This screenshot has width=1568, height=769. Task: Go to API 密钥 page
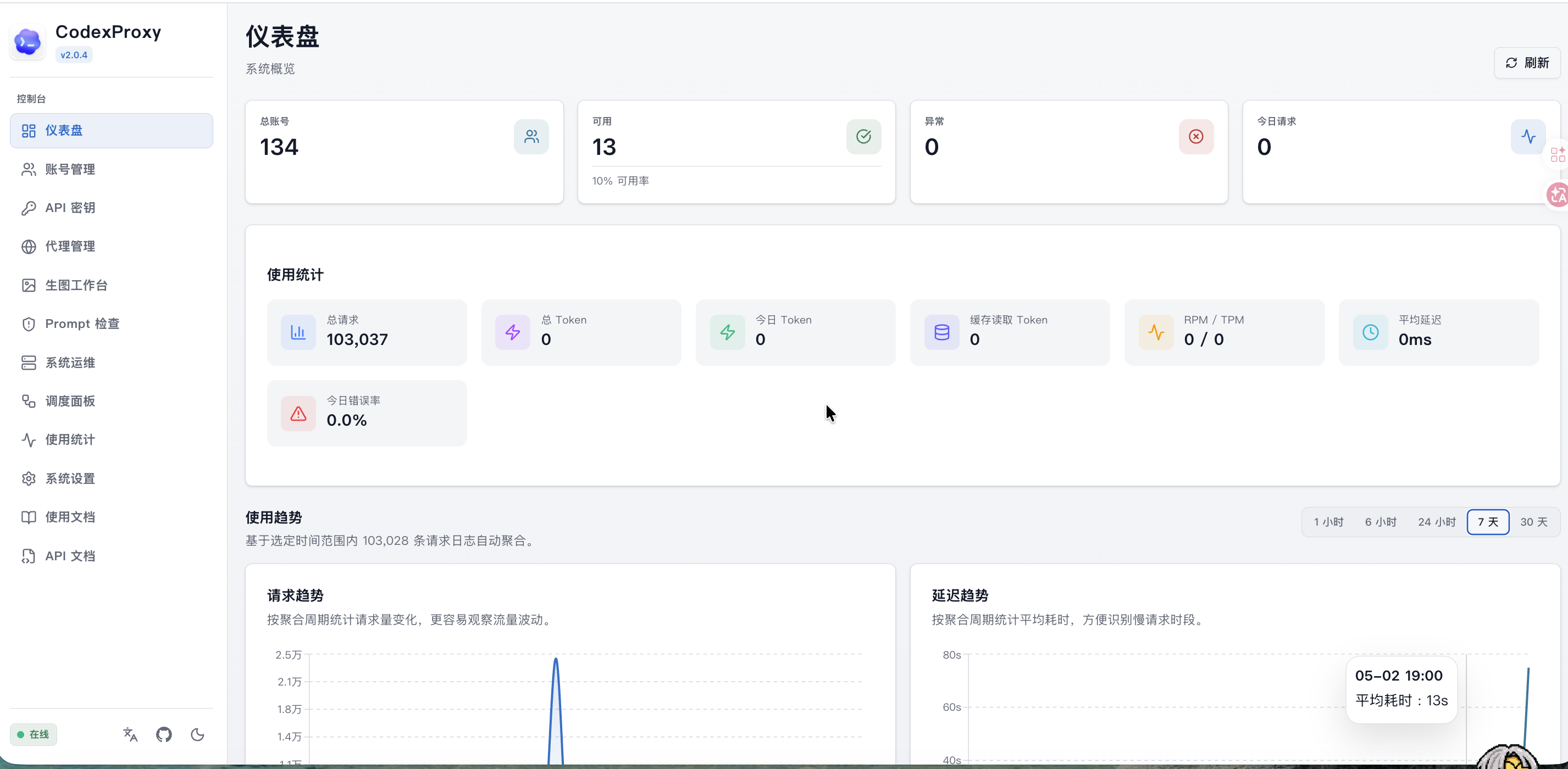112,208
